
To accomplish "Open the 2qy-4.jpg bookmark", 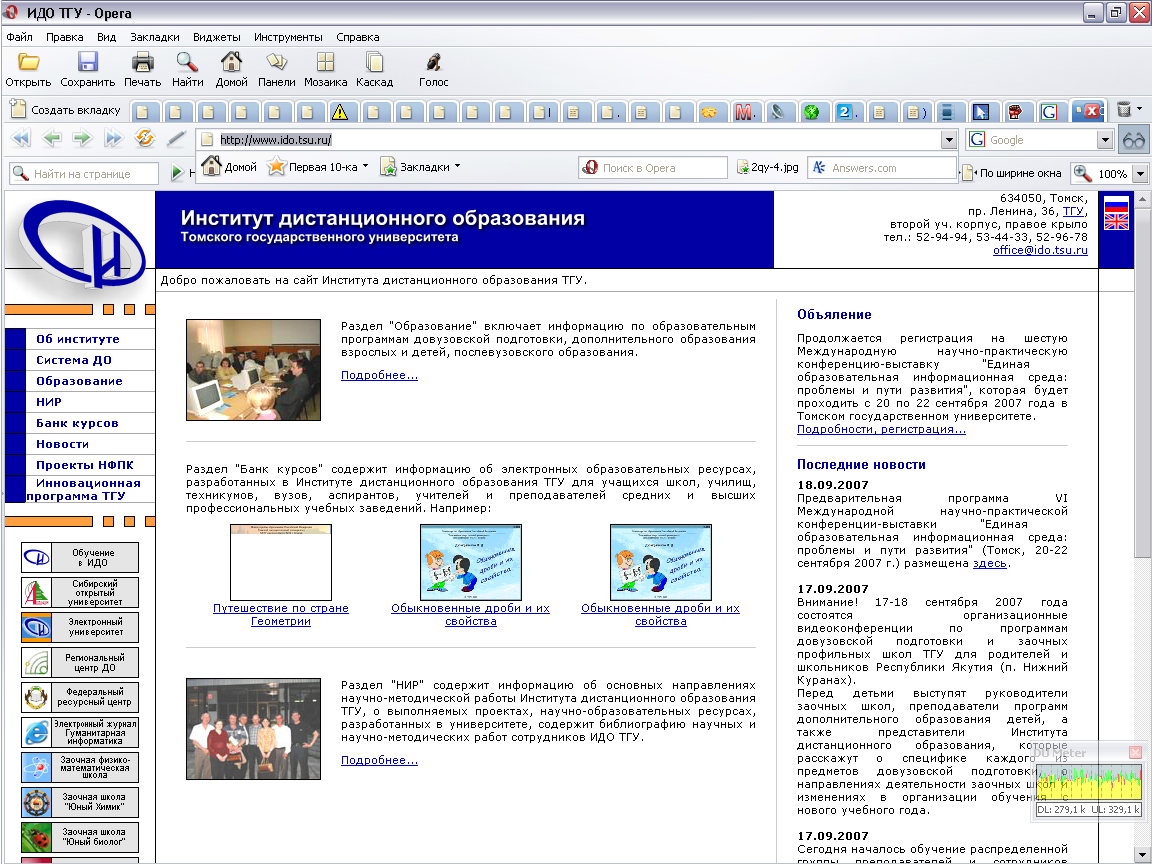I will (767, 168).
